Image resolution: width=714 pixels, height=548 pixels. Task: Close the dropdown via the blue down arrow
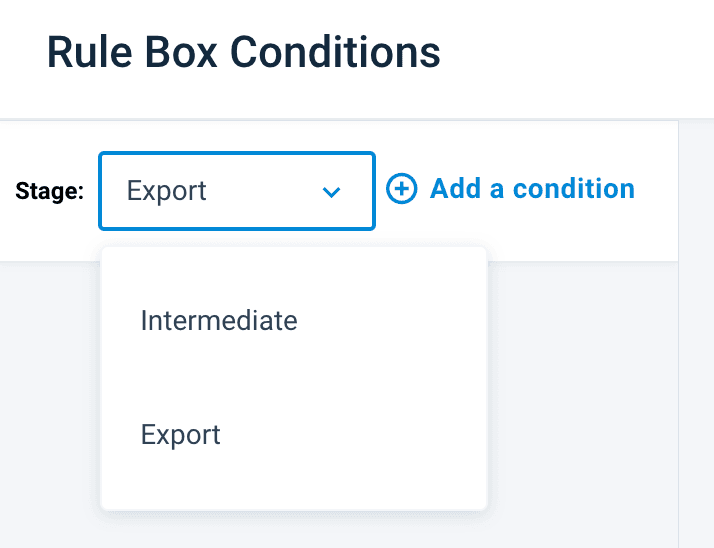(x=332, y=192)
